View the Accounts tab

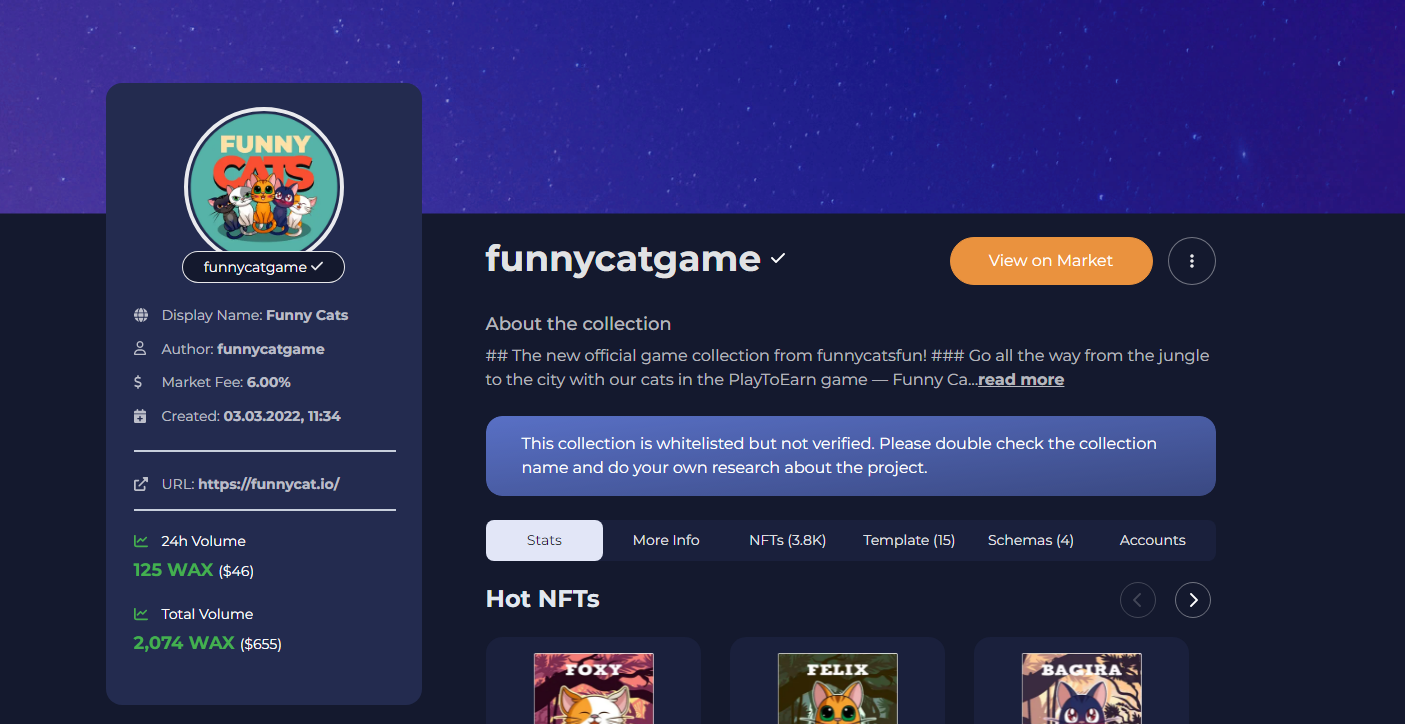[1153, 540]
